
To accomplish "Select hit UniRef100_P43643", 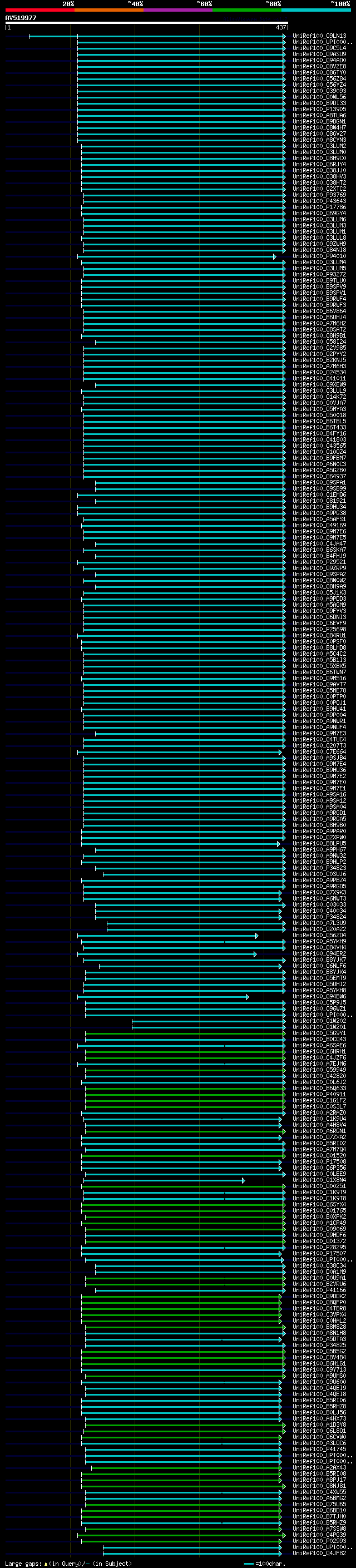I will tap(319, 201).
